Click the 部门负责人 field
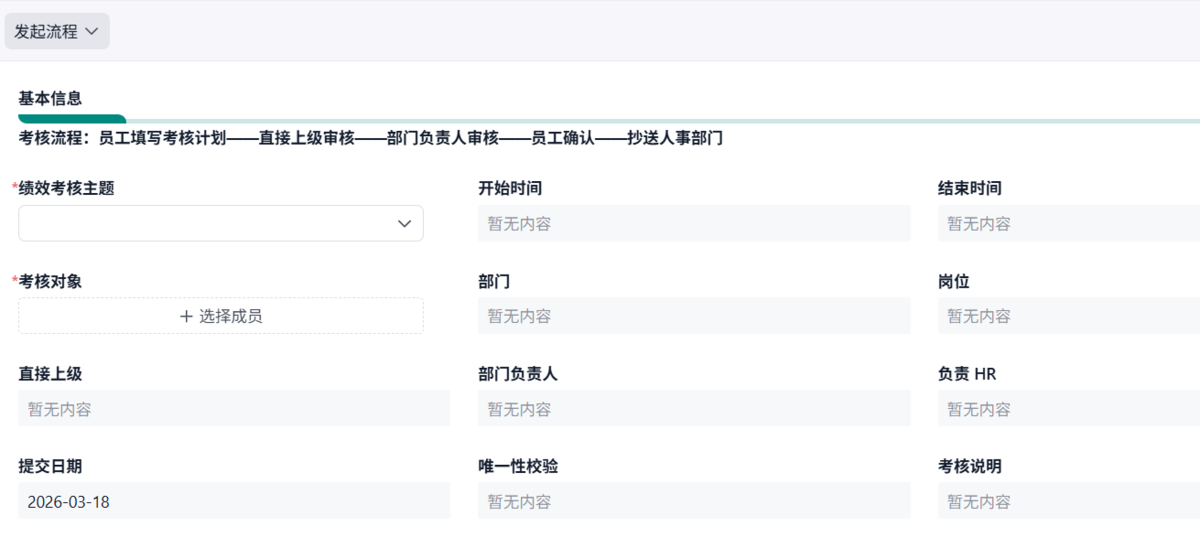The image size is (1200, 537). tap(694, 409)
